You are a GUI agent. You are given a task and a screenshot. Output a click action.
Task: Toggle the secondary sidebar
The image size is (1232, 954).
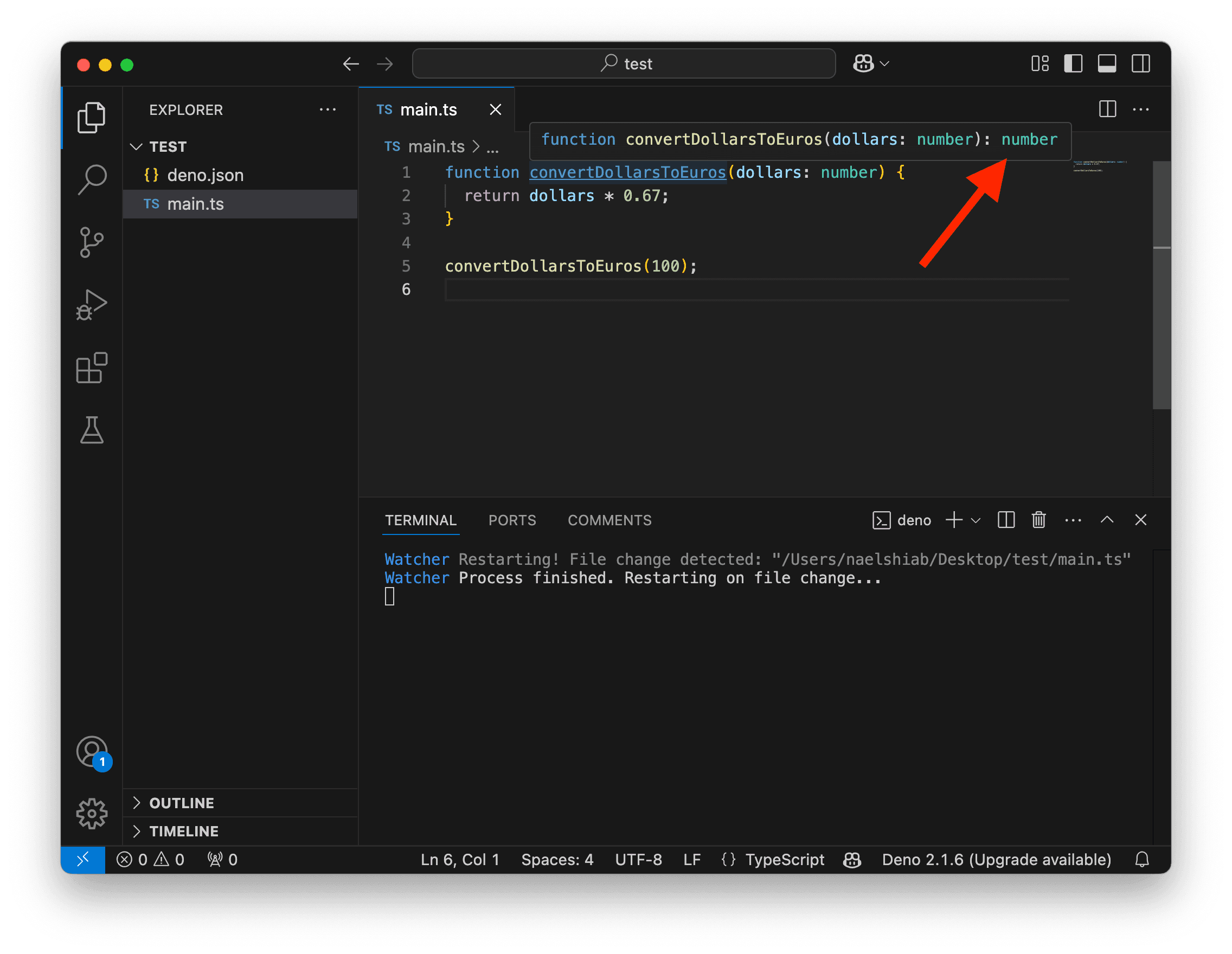tap(1140, 63)
